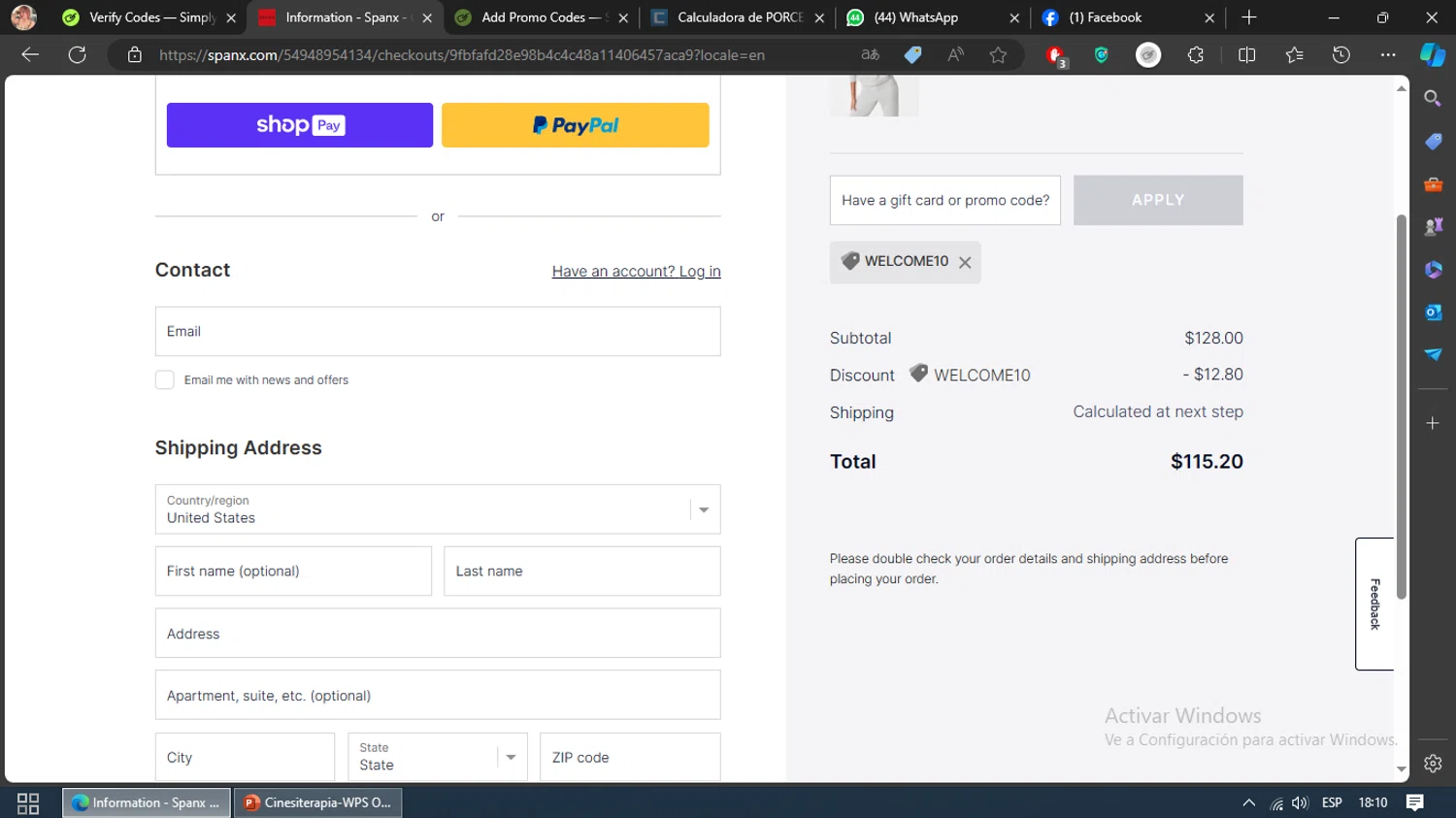Open SimplyCodes extension icon
Viewport: 1456px width, 818px height.
click(1148, 55)
